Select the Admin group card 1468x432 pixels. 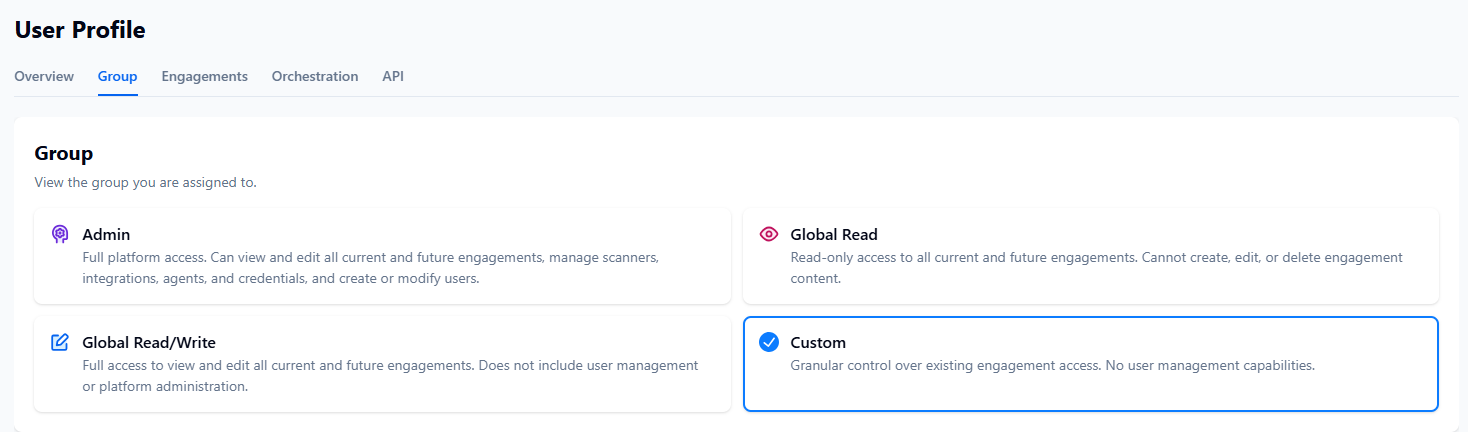click(382, 256)
